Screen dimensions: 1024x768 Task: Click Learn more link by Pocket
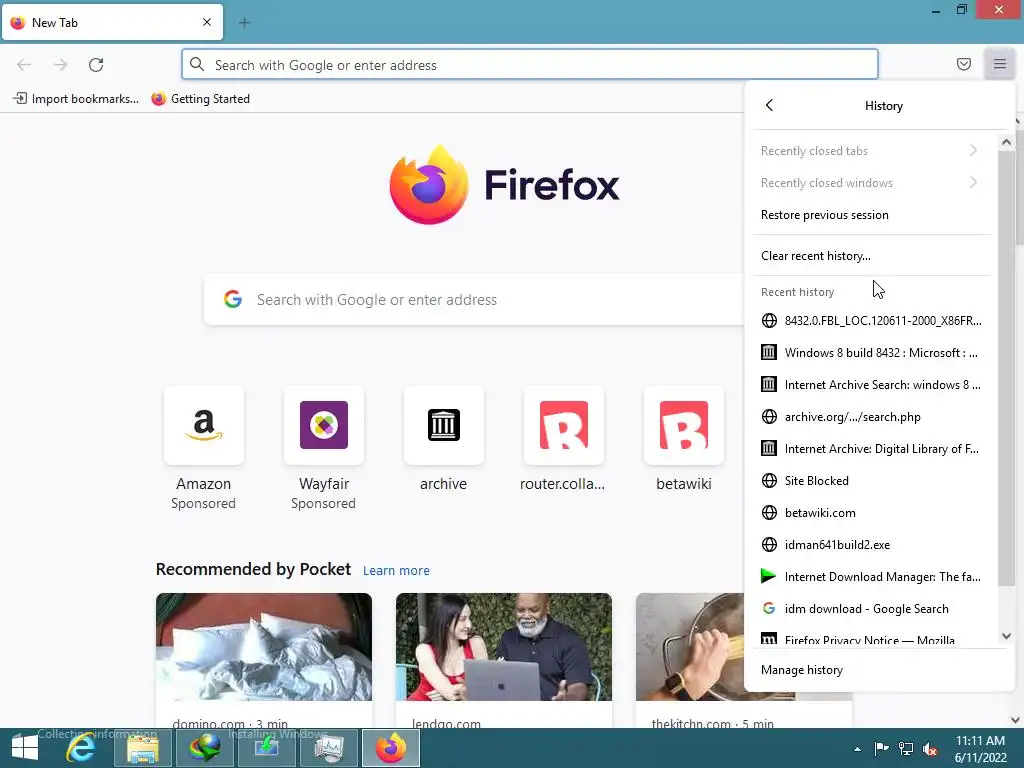point(396,570)
